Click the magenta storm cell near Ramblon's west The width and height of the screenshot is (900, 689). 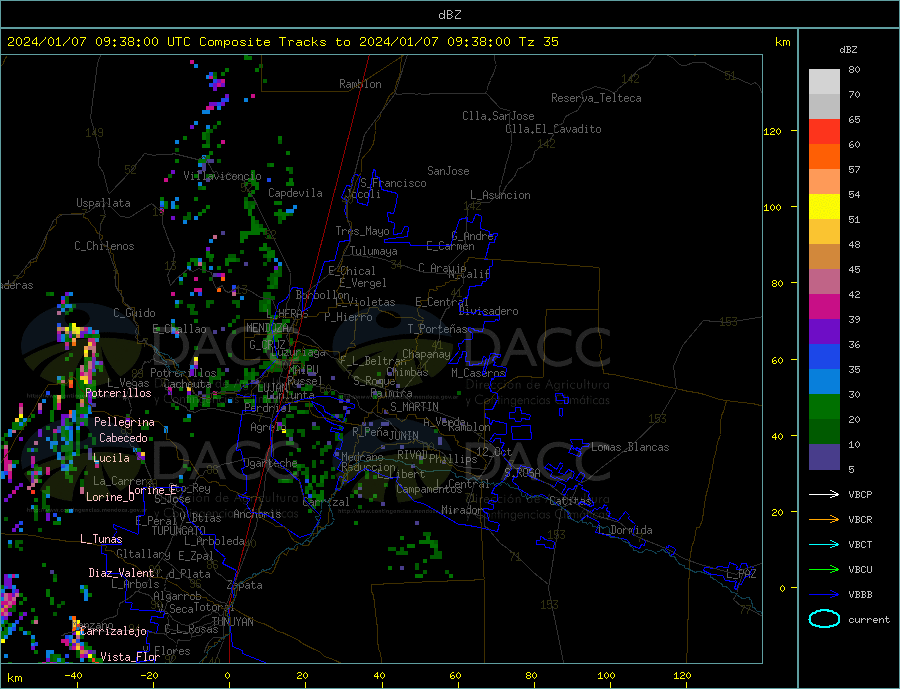217,82
